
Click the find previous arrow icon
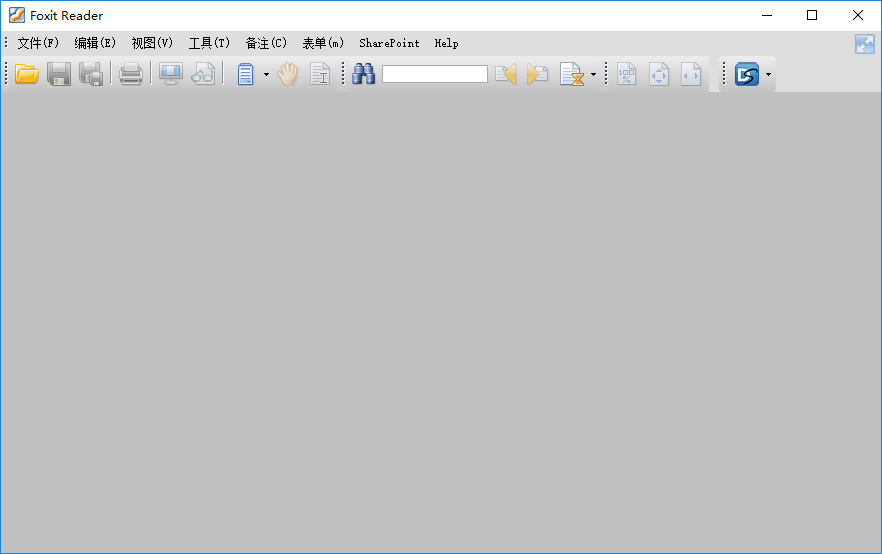pyautogui.click(x=506, y=74)
